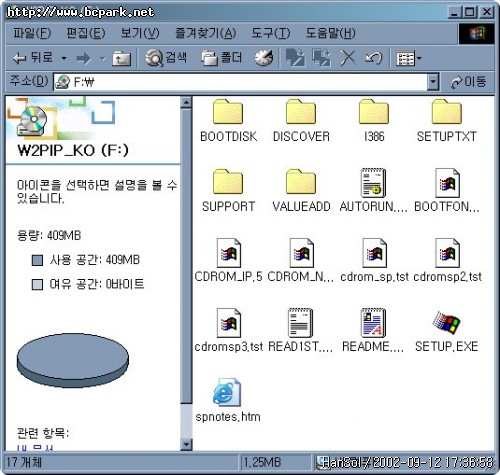Open the File (파일) menu

click(x=32, y=33)
